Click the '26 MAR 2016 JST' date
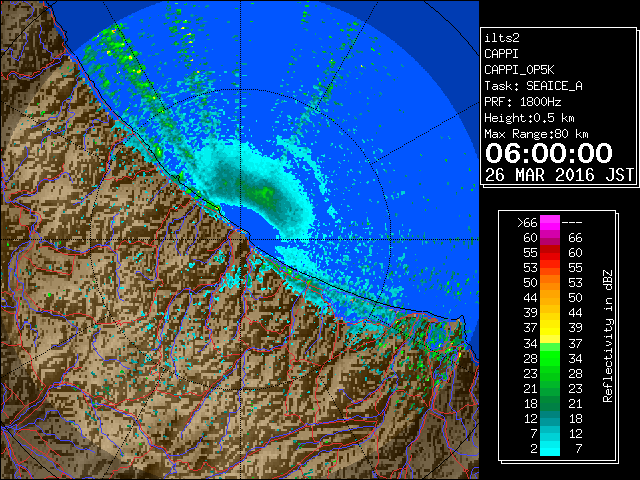 559,175
